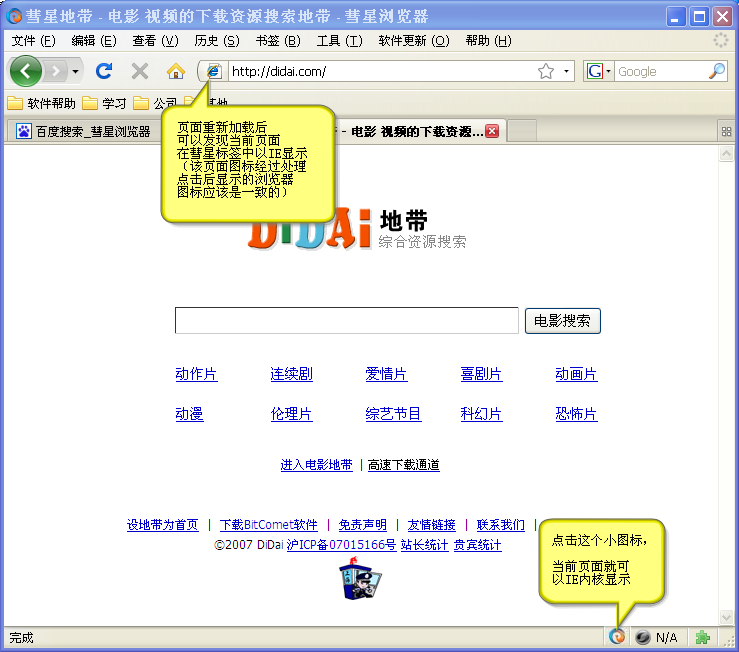Open the 查看 (V) menu
The image size is (739, 652).
click(x=156, y=41)
